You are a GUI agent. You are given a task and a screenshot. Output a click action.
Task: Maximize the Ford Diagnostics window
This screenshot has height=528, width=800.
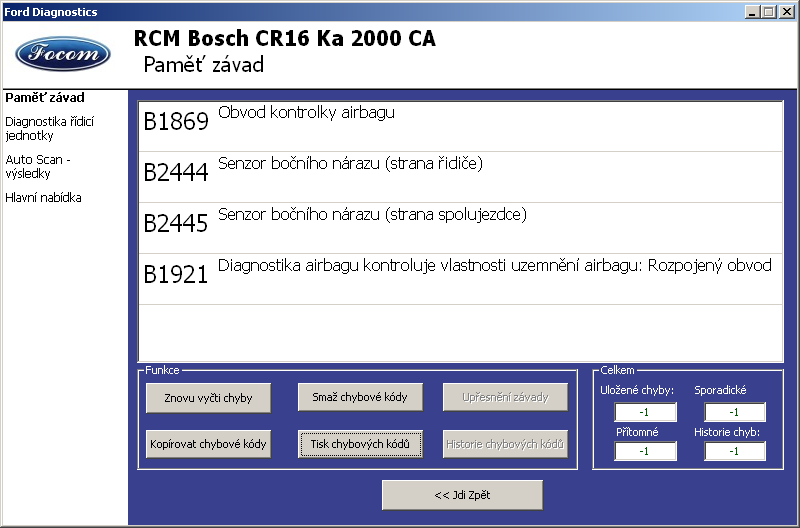(769, 12)
